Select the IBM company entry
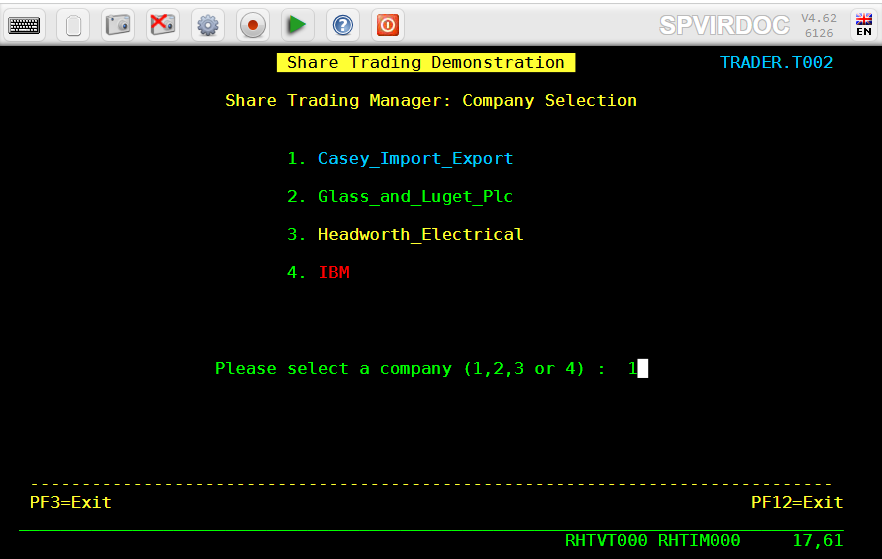This screenshot has height=559, width=882. pyautogui.click(x=334, y=272)
